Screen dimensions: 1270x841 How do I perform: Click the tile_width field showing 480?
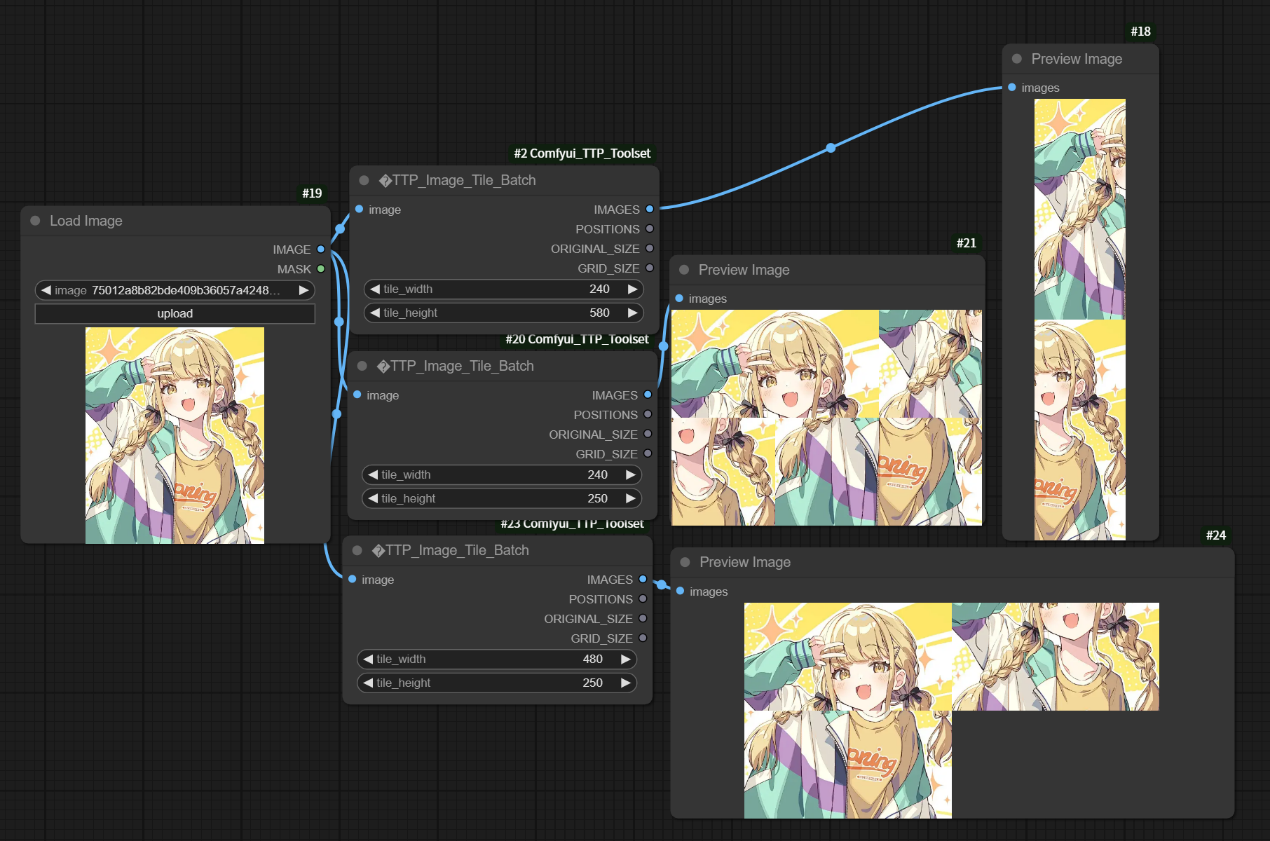pos(497,659)
